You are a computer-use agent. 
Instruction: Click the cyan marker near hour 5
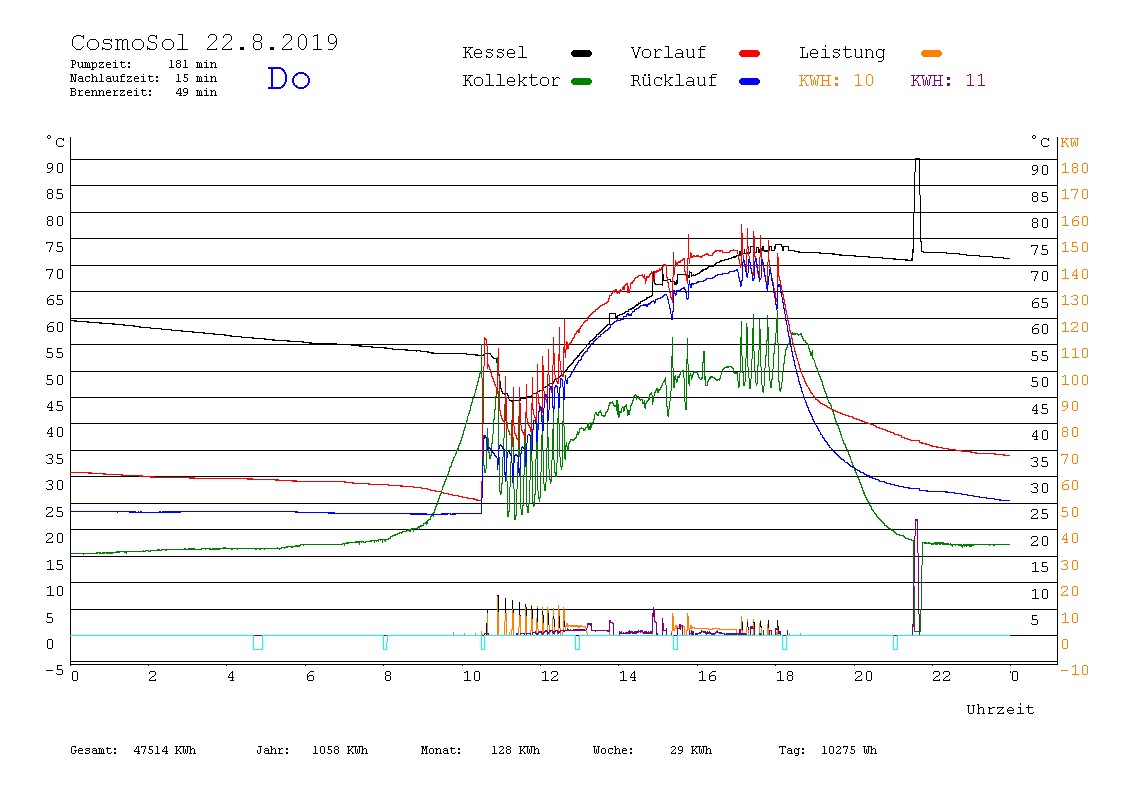click(x=258, y=642)
